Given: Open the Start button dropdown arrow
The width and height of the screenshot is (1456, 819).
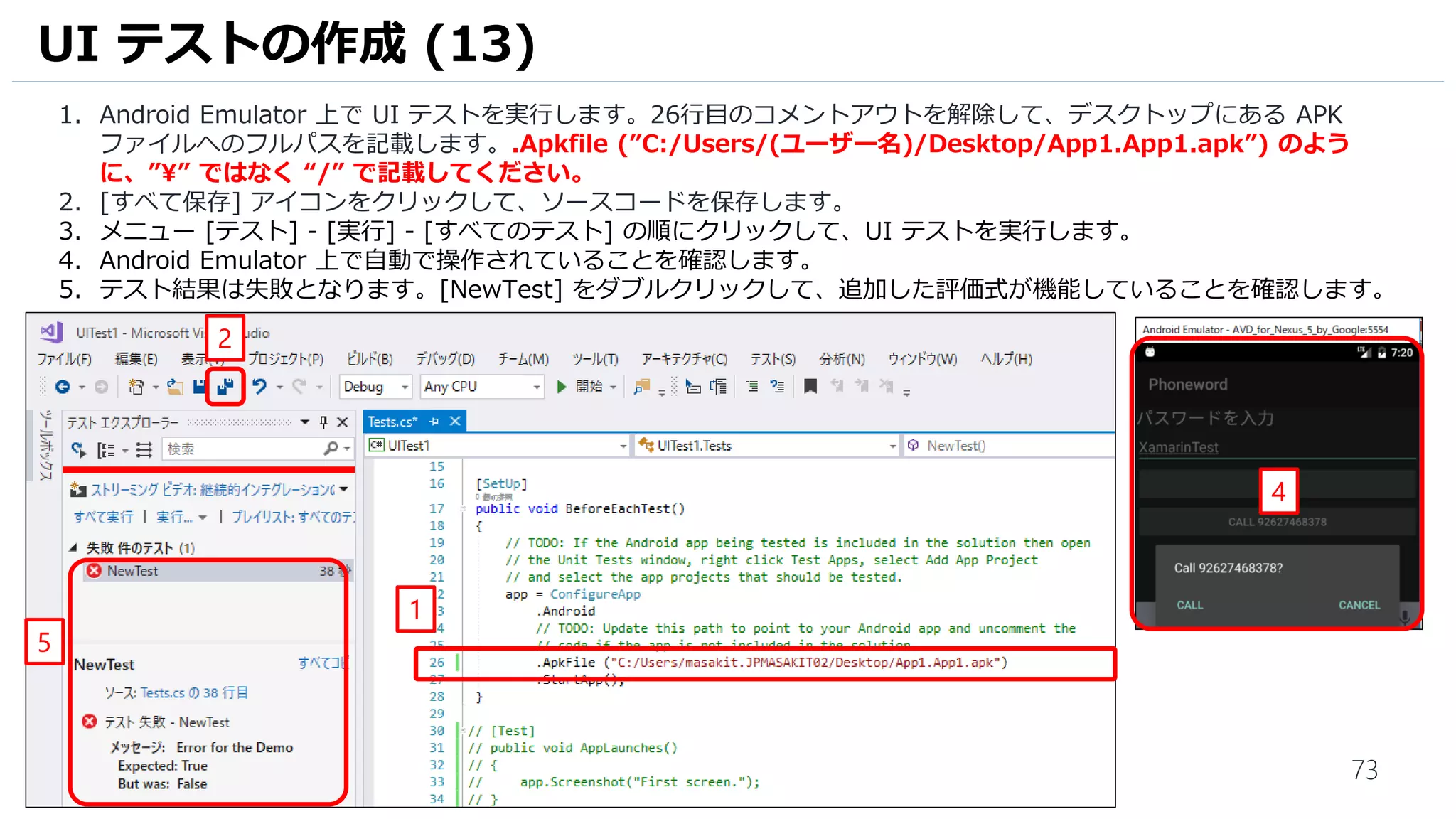Looking at the screenshot, I should point(613,387).
